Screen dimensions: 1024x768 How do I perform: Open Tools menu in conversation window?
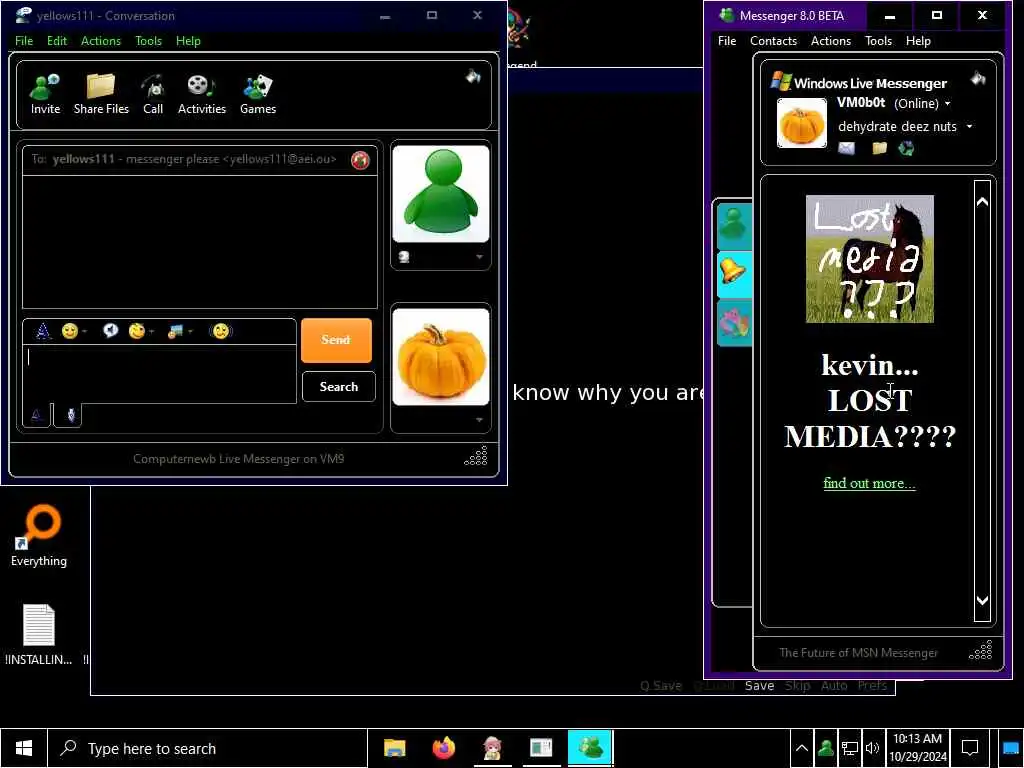point(148,40)
